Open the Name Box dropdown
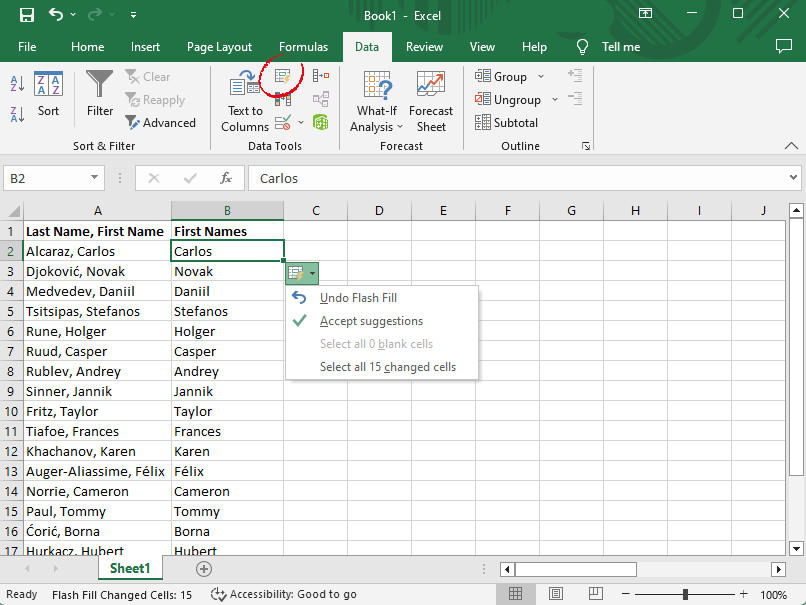 94,178
